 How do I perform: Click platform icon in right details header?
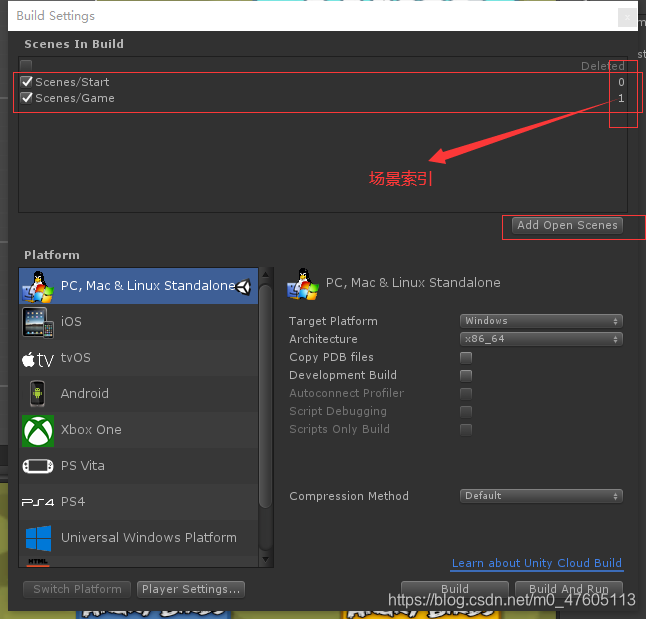tap(303, 284)
